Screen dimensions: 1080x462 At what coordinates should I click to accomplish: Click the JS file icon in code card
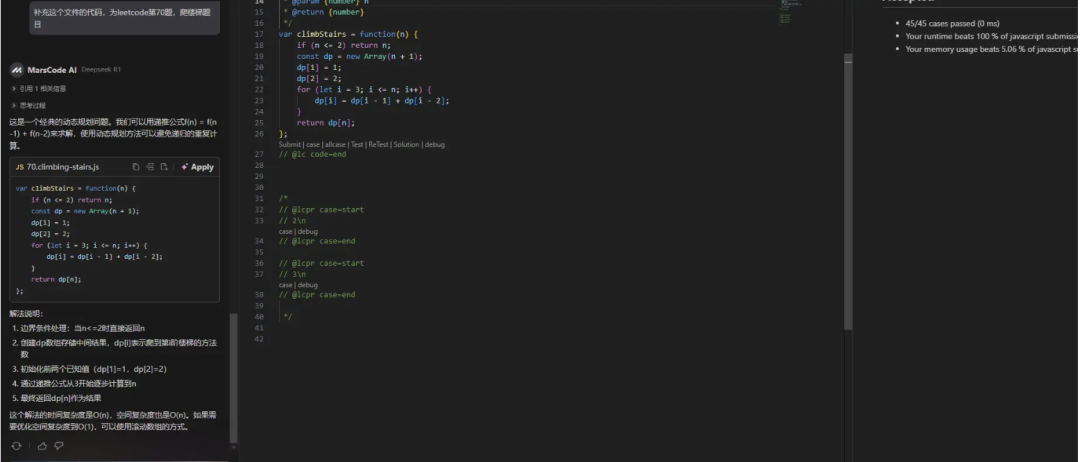(x=20, y=167)
